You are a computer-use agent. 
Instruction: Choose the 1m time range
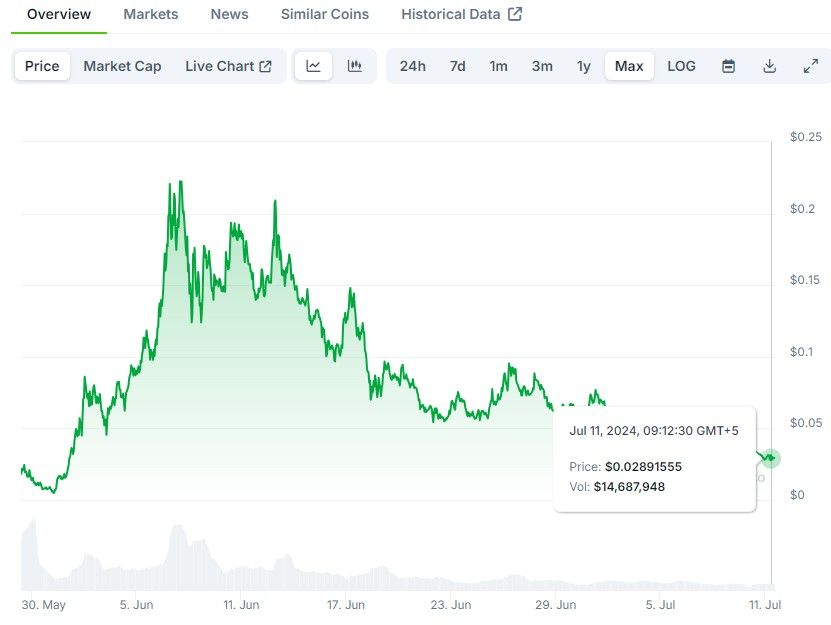point(498,66)
